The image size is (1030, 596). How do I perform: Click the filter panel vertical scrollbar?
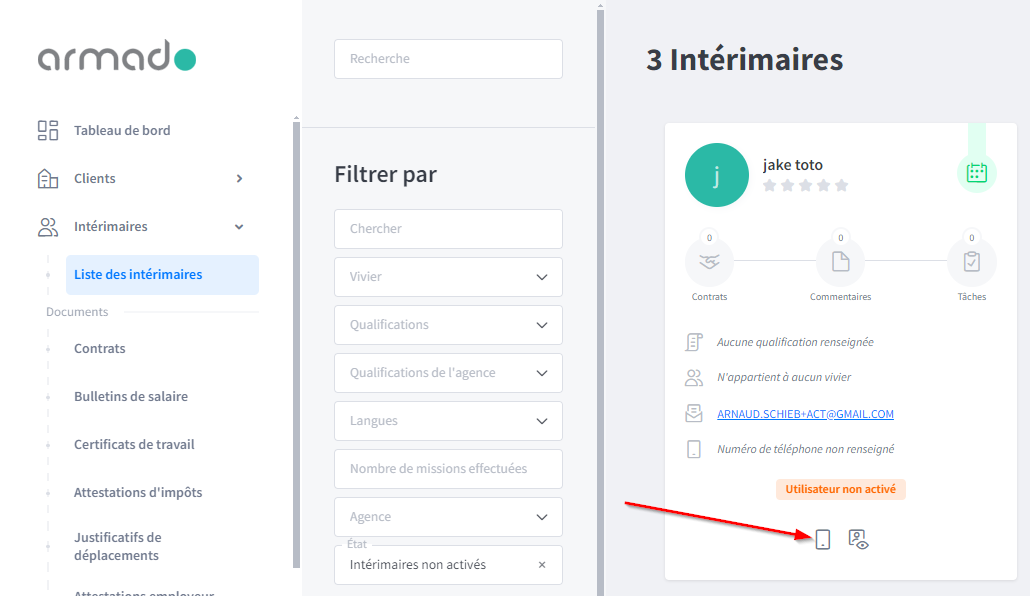click(x=600, y=302)
